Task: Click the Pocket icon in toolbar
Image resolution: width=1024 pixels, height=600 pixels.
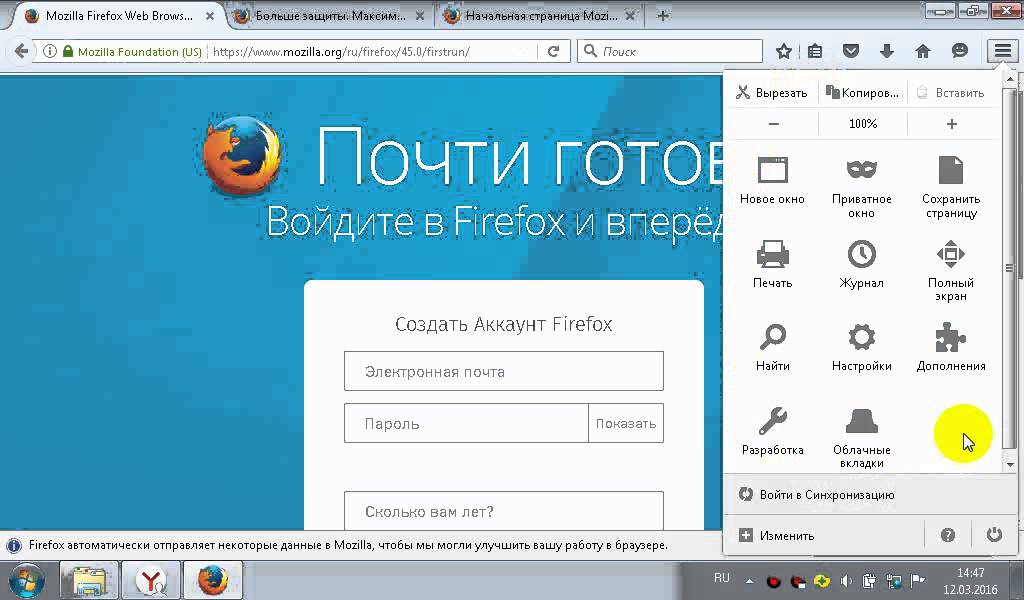Action: point(851,51)
